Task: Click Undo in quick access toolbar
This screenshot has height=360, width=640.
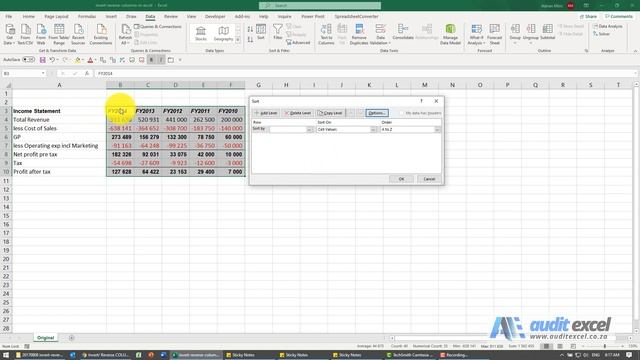Action: 52,60
